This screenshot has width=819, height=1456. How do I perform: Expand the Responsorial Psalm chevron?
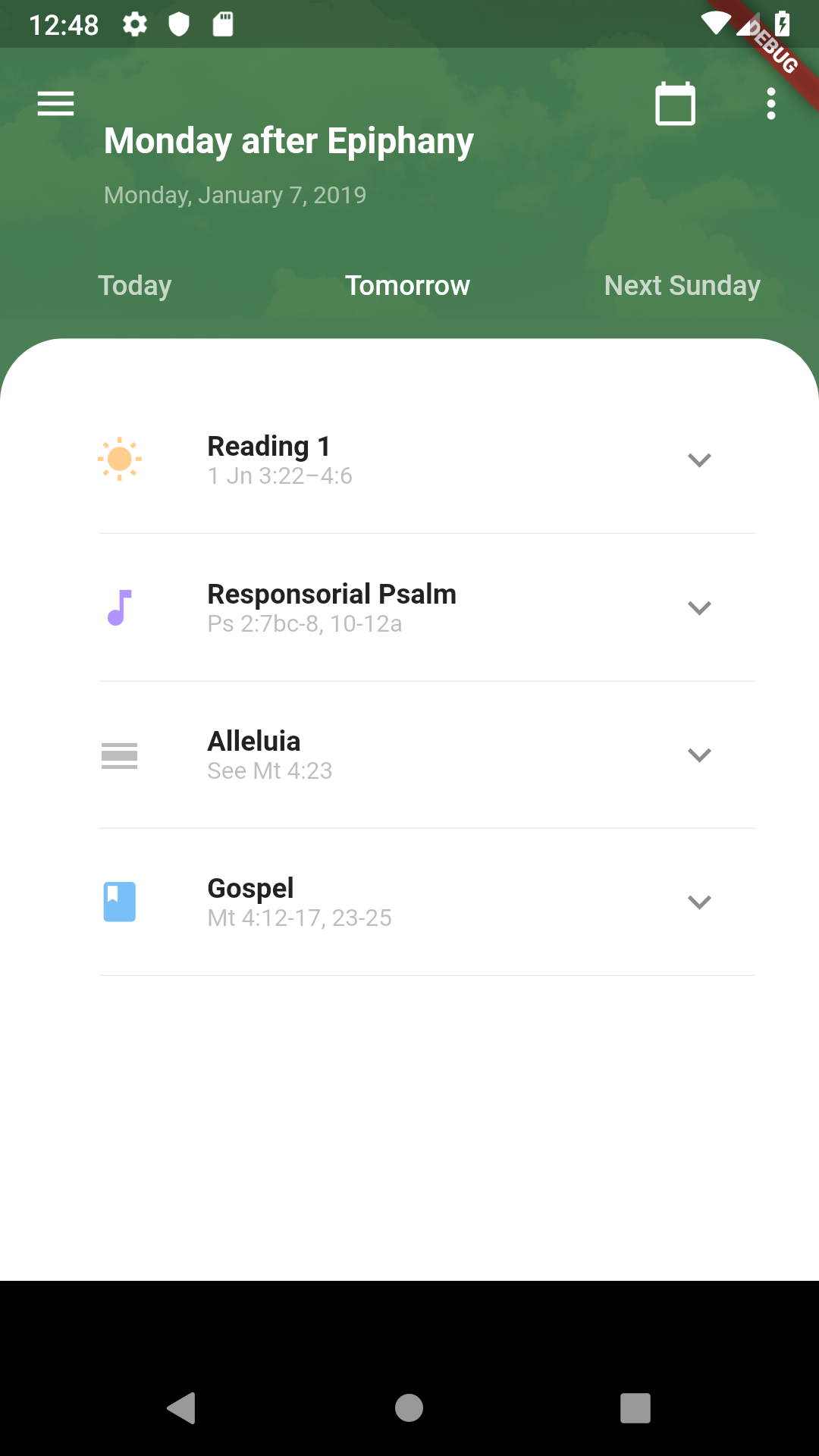pos(699,607)
